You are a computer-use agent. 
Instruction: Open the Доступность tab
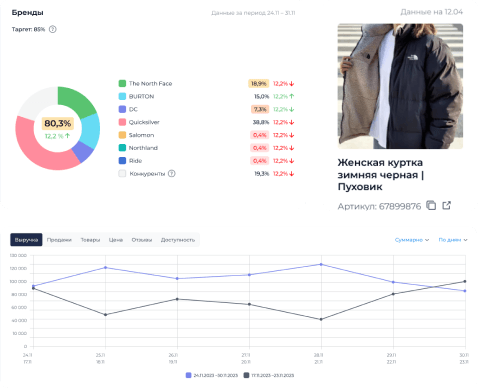[178, 240]
